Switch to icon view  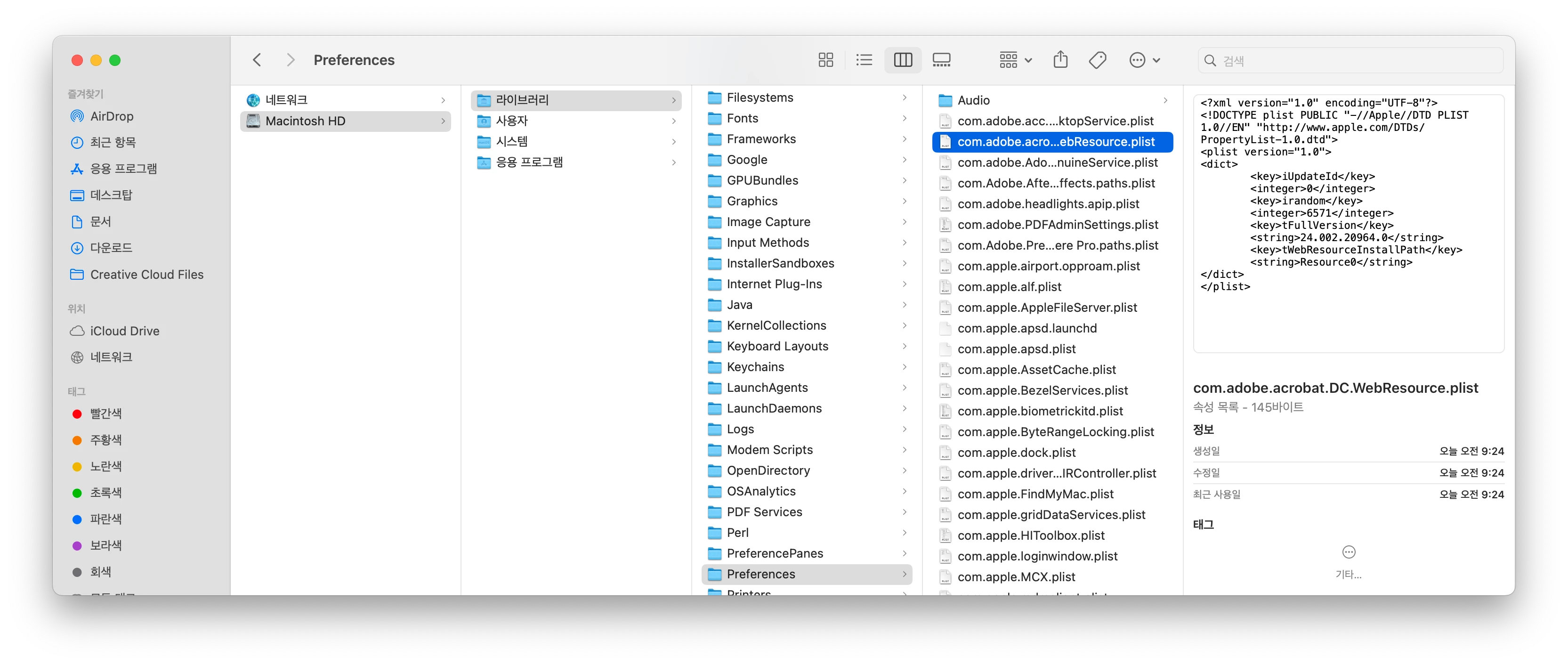(x=825, y=60)
